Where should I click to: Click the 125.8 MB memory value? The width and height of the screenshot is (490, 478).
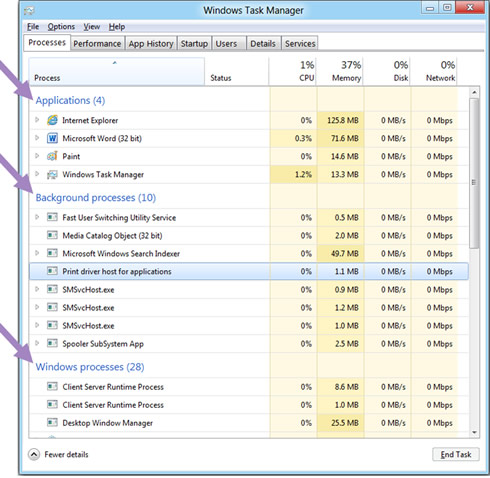[x=343, y=120]
